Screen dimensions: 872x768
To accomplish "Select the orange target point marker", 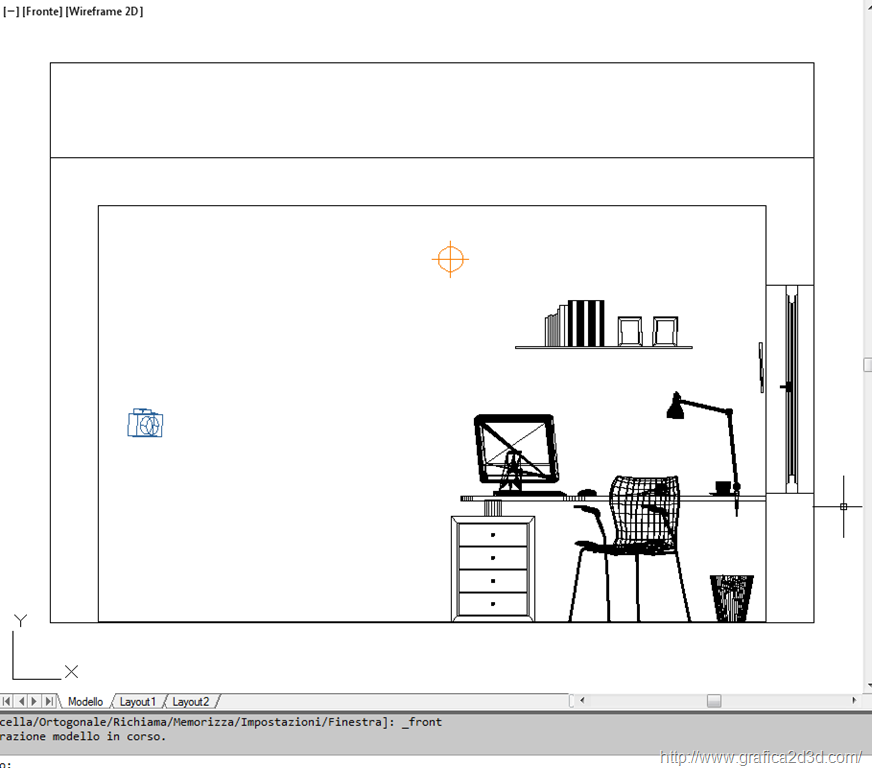I will pos(450,259).
